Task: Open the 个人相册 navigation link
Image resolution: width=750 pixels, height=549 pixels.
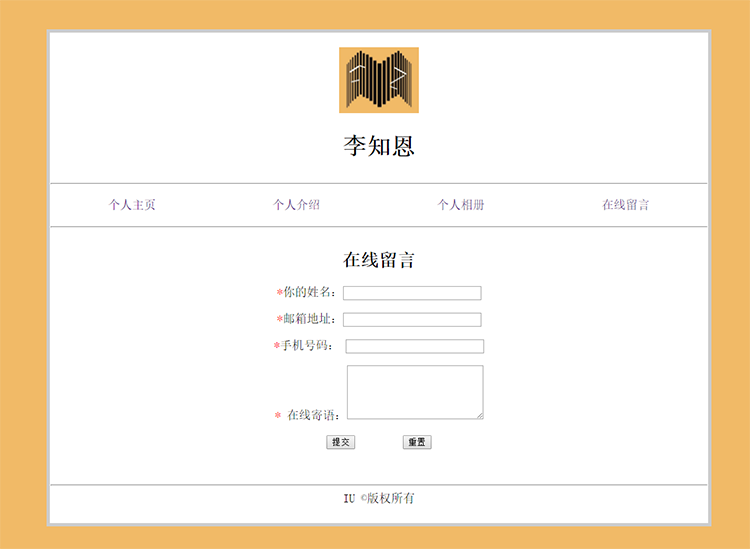Action: [461, 205]
